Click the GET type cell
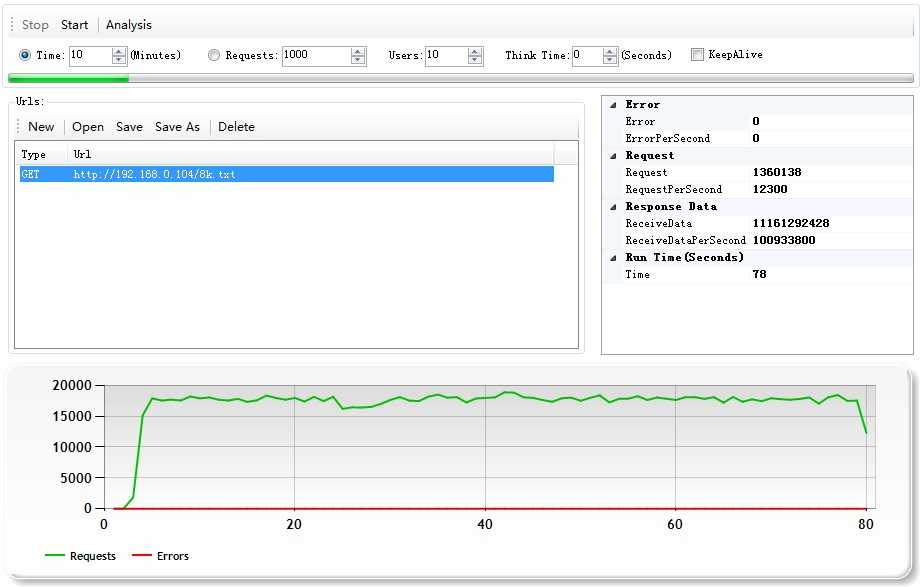 (31, 174)
